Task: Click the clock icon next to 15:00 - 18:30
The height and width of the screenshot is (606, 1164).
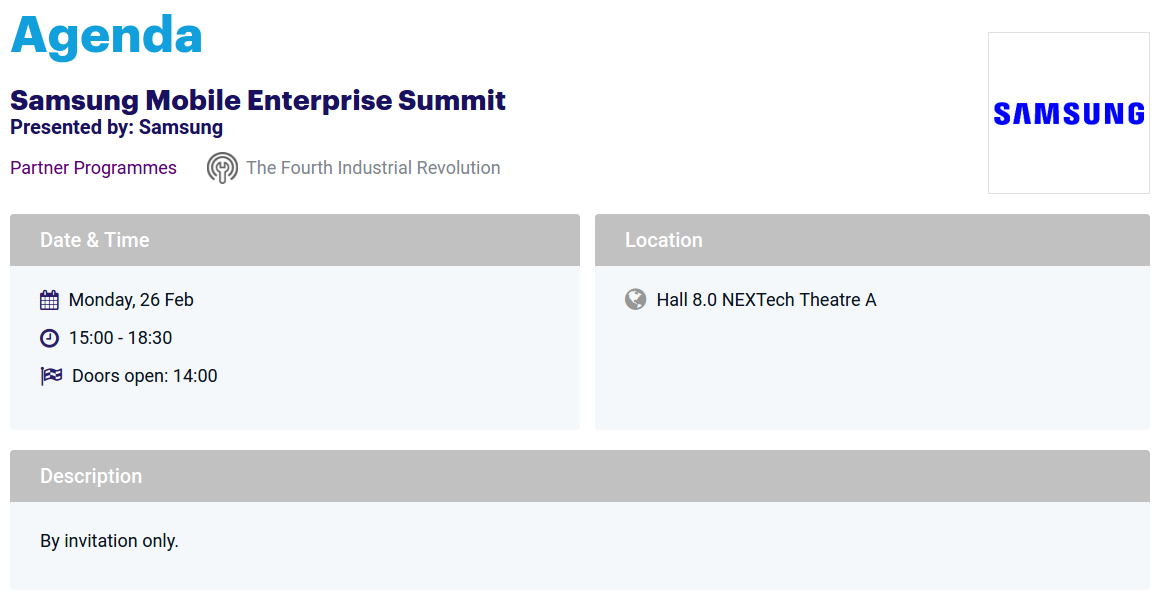Action: 50,338
